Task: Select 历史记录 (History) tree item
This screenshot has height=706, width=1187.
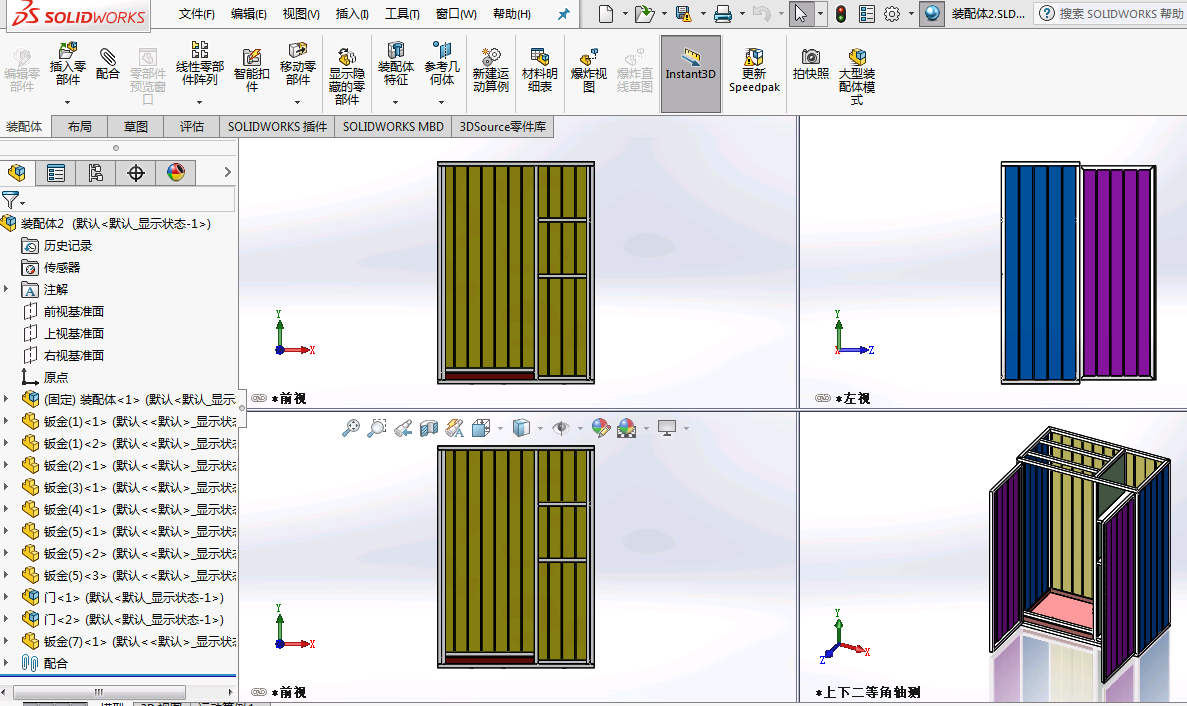Action: (67, 245)
